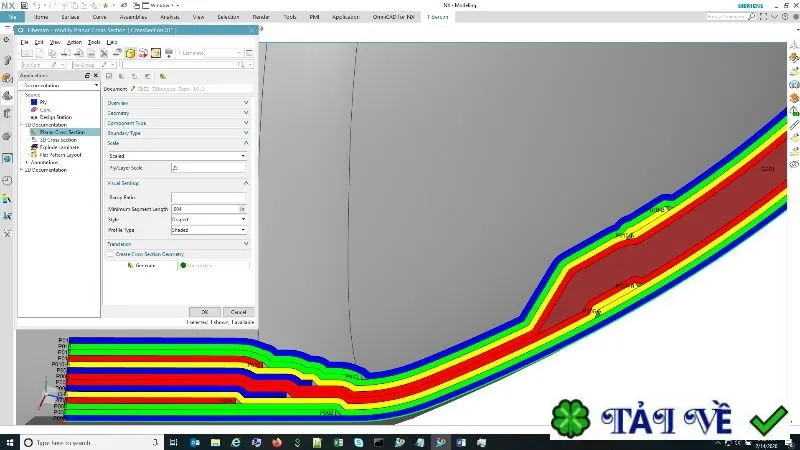Screen dimensions: 800x450
Task: Toggle the checkmark icon above Document field
Action: coord(109,76)
